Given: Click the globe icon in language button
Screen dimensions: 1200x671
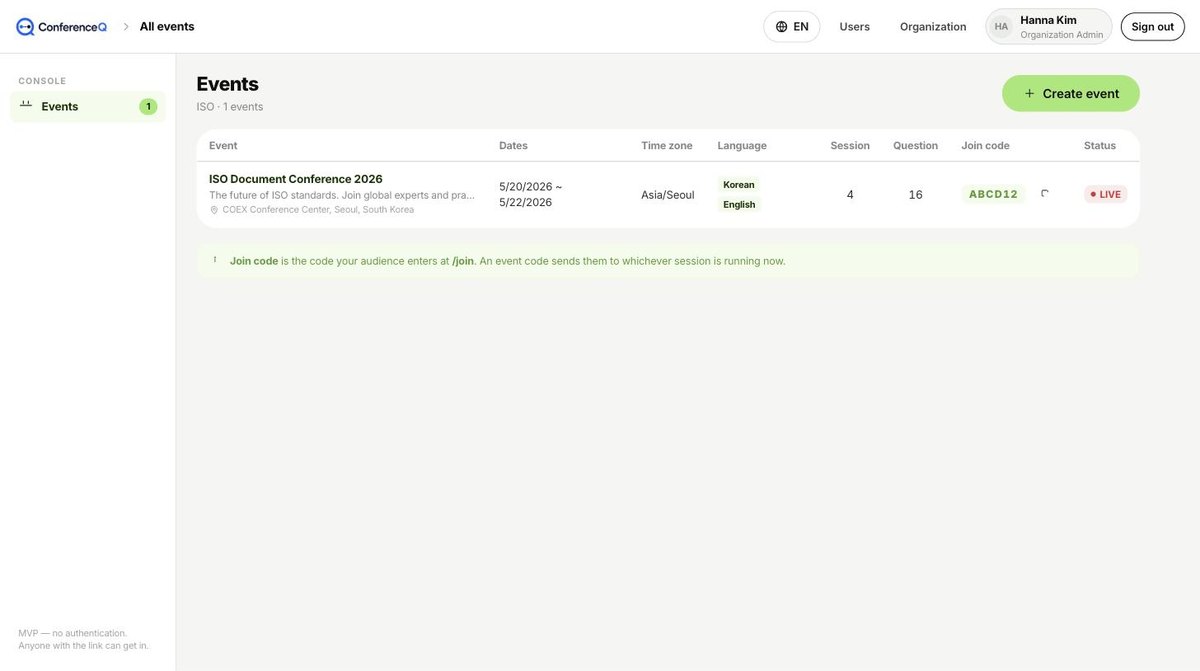Looking at the screenshot, I should pos(781,27).
